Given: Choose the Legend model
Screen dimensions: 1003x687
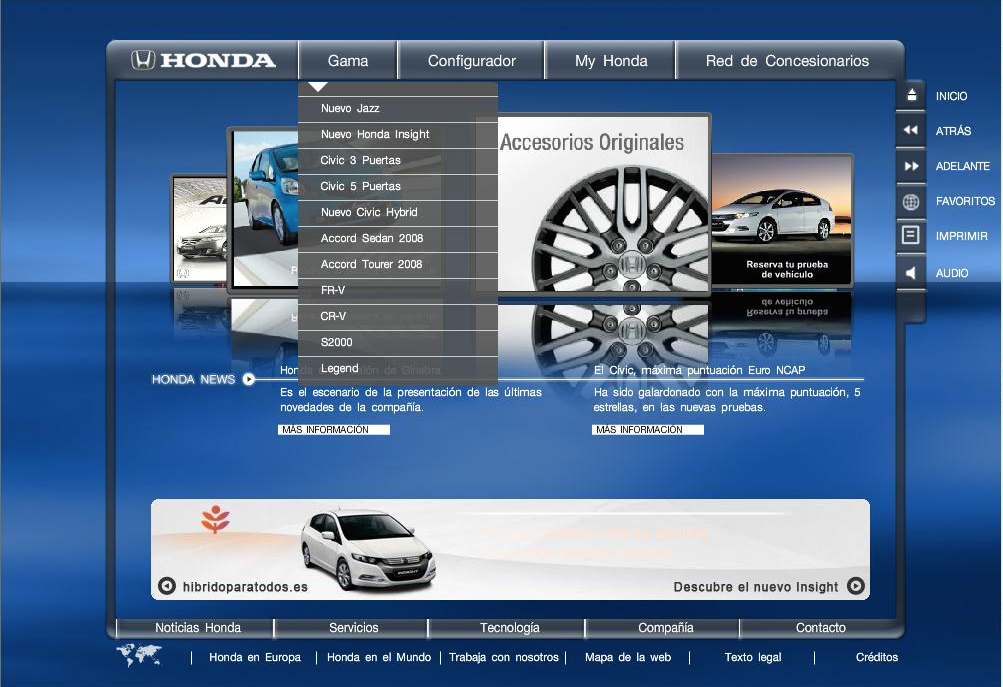Looking at the screenshot, I should (x=398, y=369).
